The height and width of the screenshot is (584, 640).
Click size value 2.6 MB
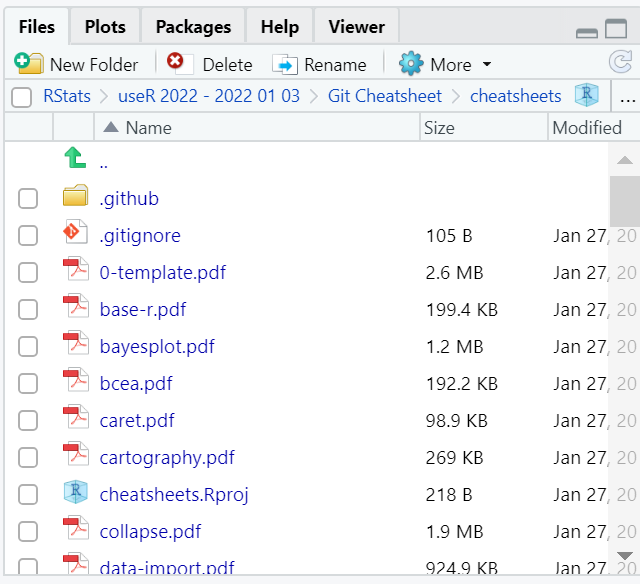[x=455, y=273]
